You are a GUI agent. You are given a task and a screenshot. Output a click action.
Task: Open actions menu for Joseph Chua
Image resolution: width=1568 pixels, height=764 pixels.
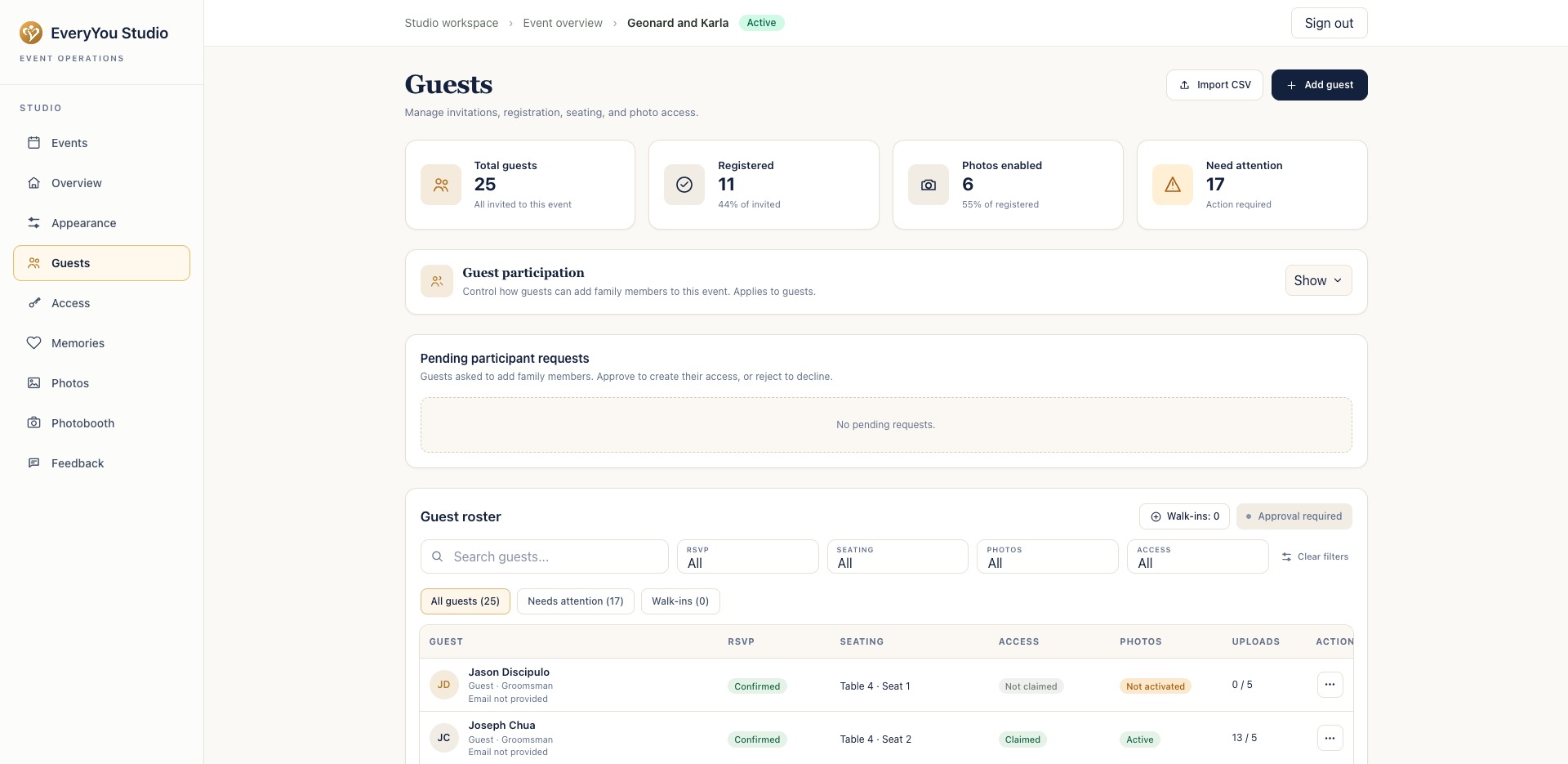coord(1330,738)
